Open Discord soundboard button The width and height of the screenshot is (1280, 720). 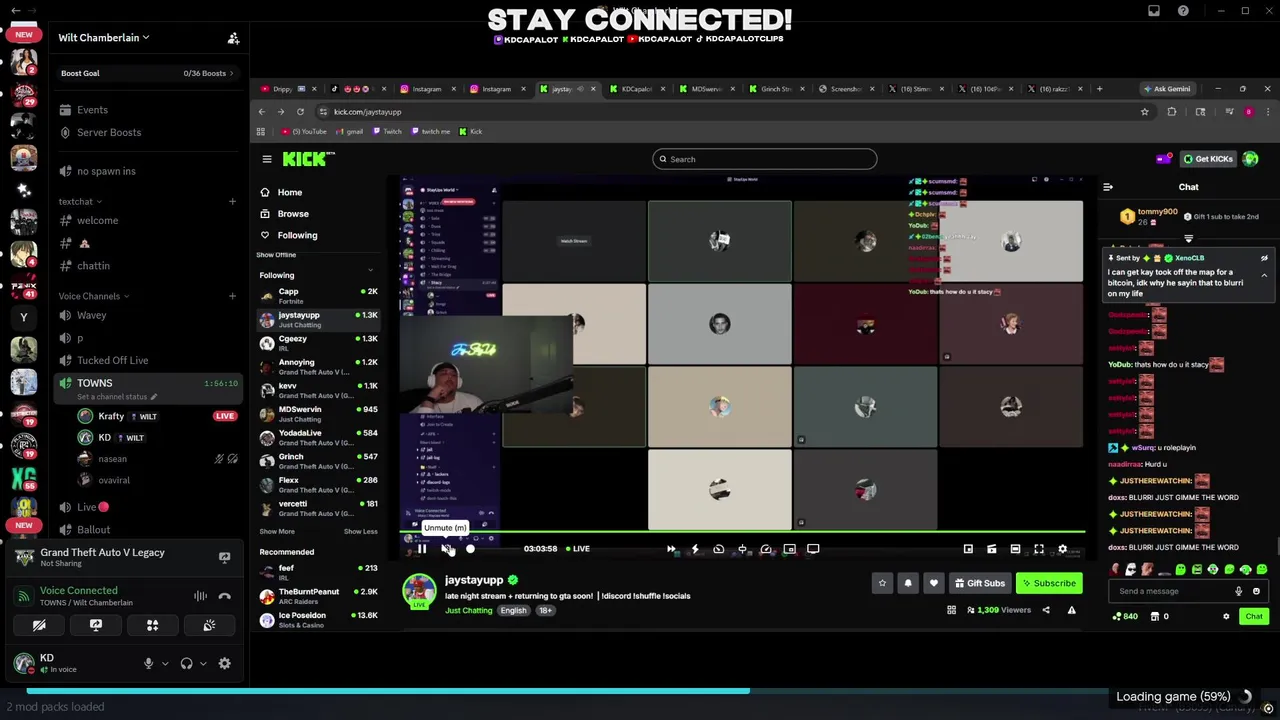pyautogui.click(x=209, y=626)
